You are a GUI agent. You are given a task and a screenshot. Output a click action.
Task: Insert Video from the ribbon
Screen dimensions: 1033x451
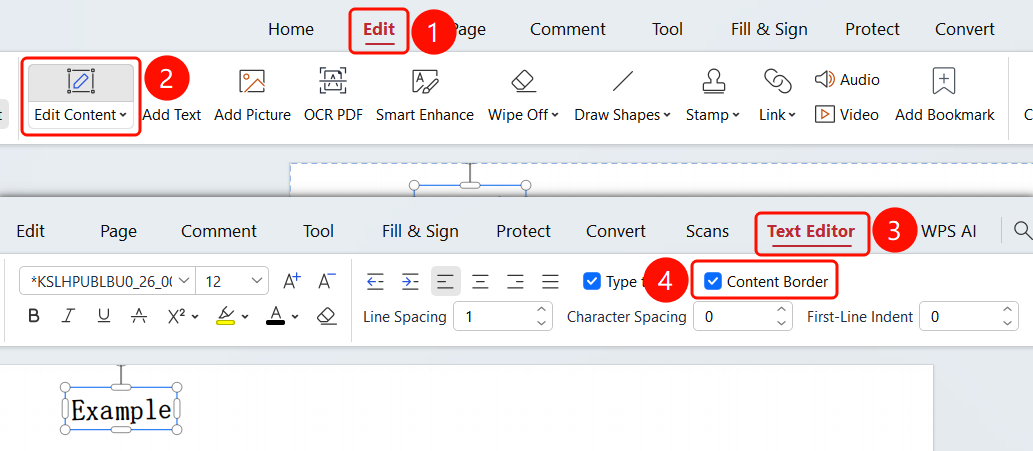tap(847, 115)
